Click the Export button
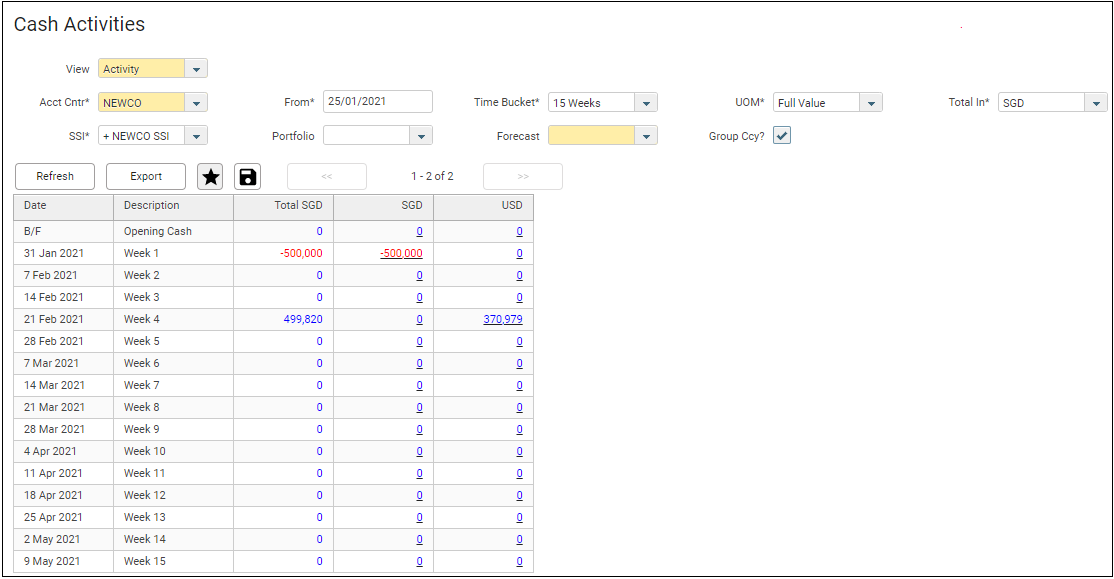Viewport: 1114px width, 579px height. click(146, 177)
